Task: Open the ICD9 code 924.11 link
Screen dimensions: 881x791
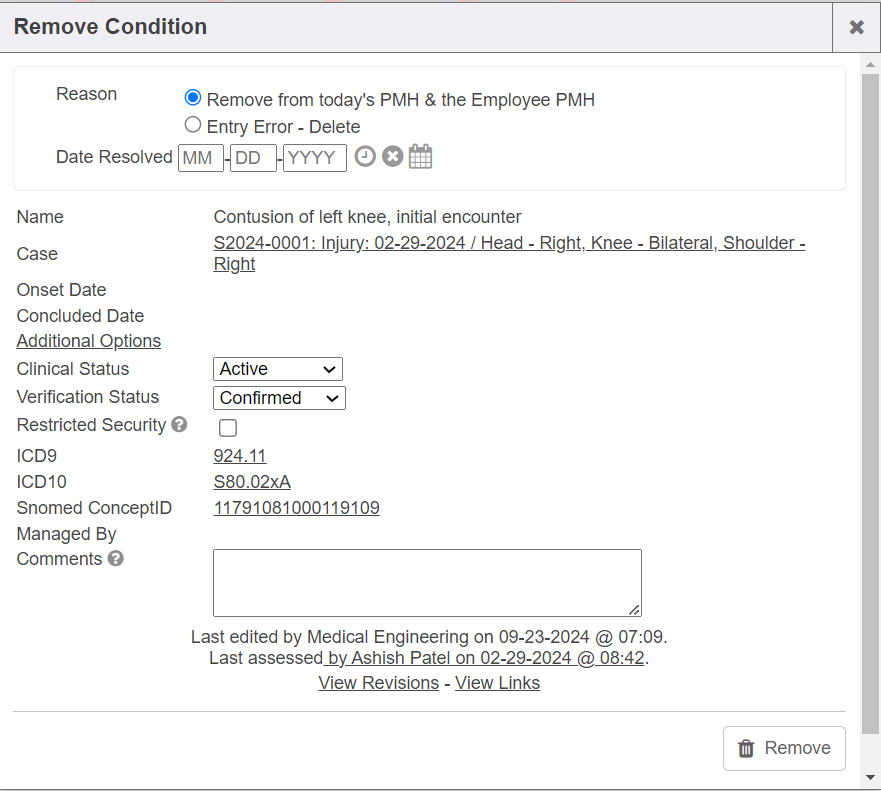Action: [x=240, y=456]
